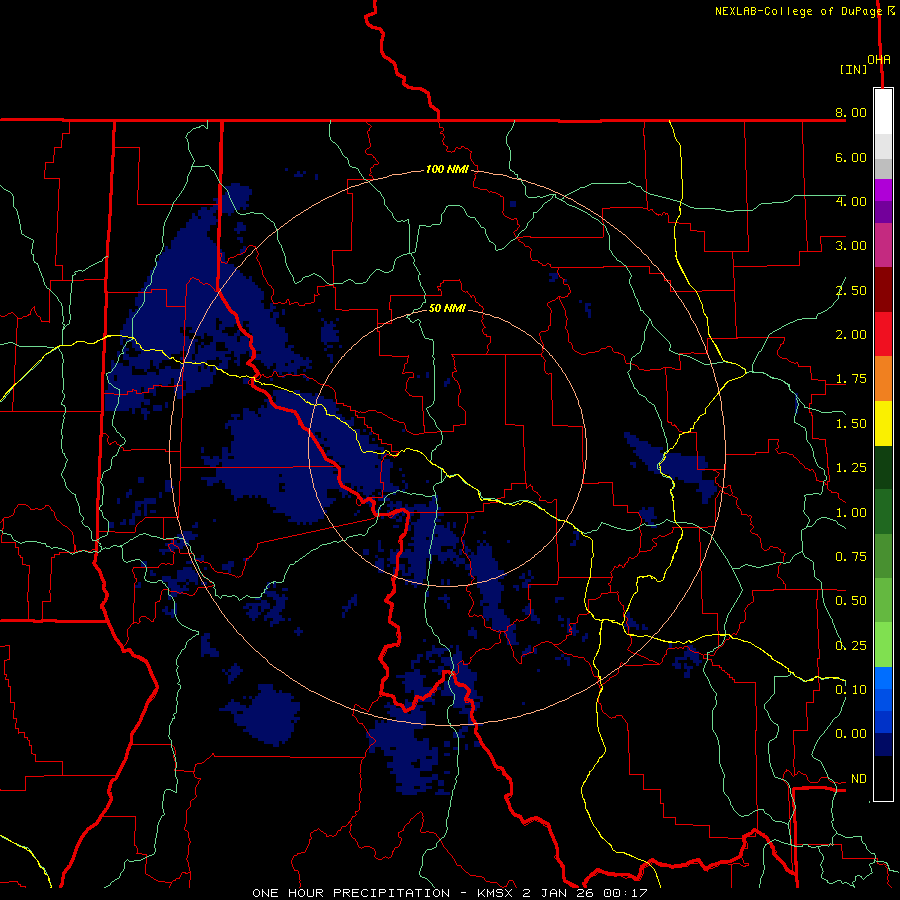Select the 0.25 legend value
Image resolution: width=900 pixels, height=900 pixels.
[851, 646]
